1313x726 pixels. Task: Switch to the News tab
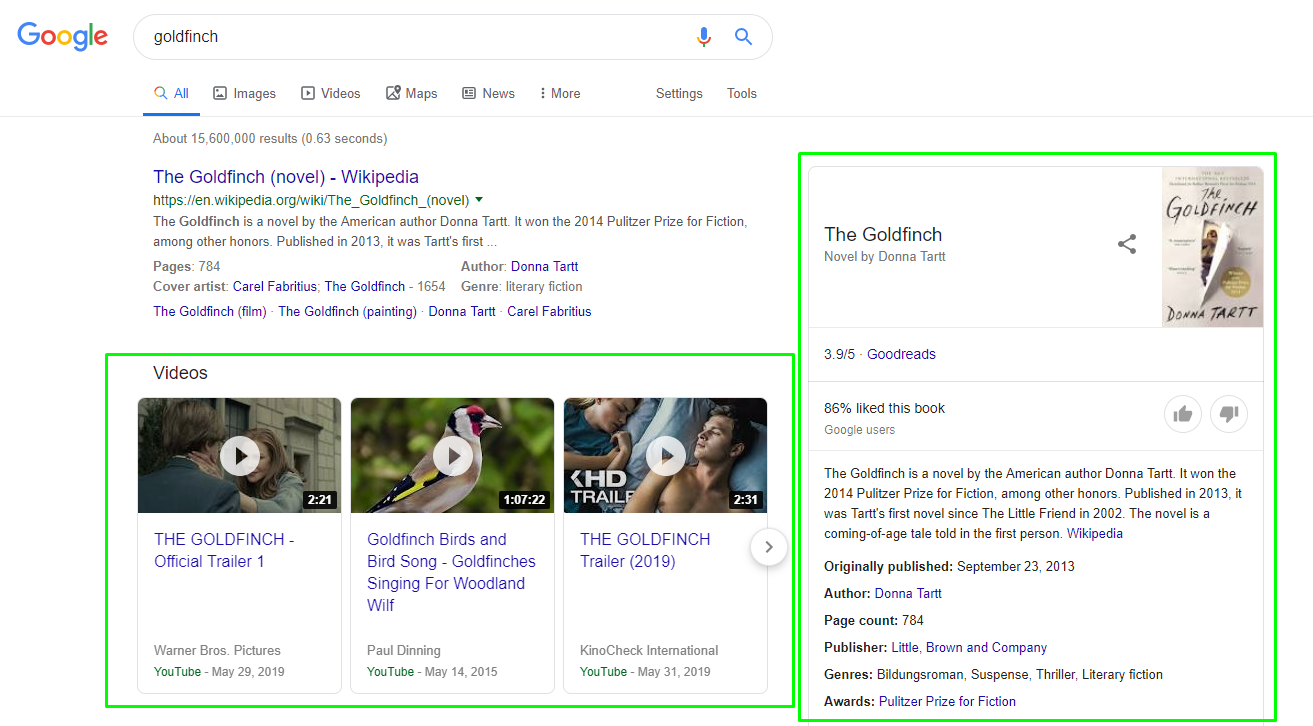[x=488, y=93]
